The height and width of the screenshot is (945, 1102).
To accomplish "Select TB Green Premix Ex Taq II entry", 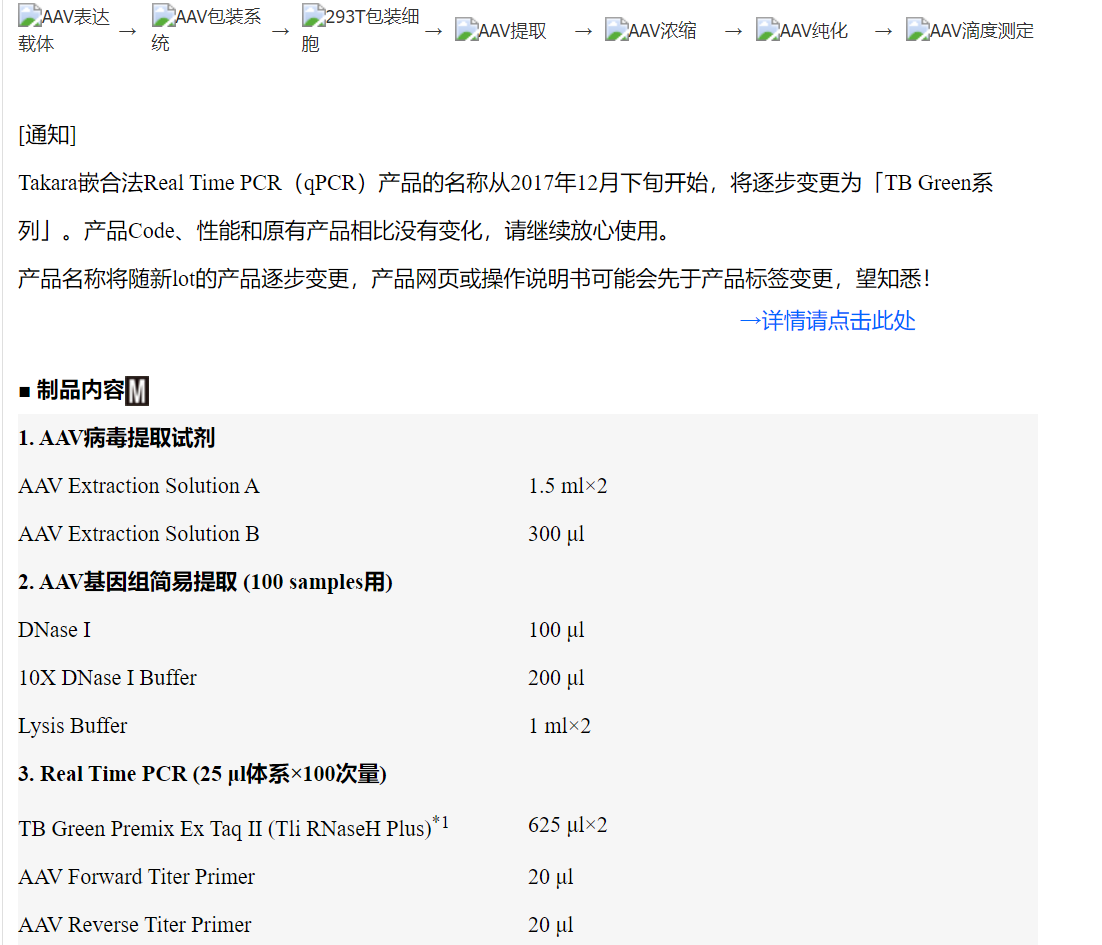I will click(225, 828).
